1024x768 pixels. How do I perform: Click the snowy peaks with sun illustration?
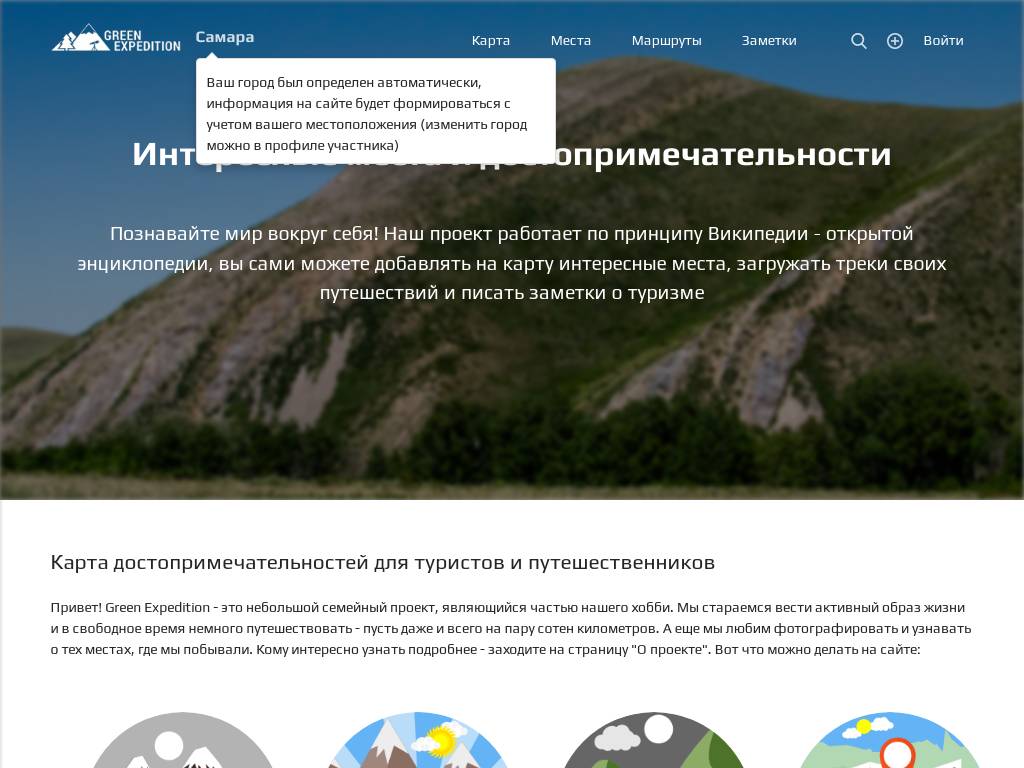coord(418,745)
